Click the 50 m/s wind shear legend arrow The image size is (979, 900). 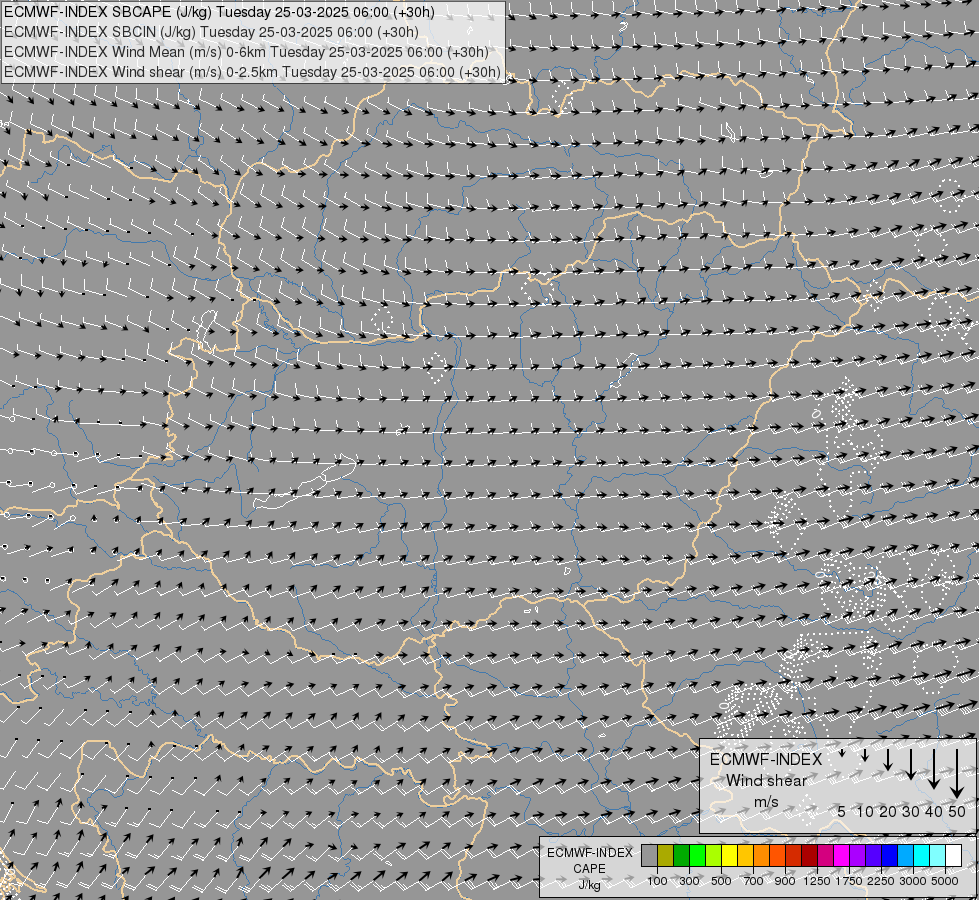pos(957,774)
